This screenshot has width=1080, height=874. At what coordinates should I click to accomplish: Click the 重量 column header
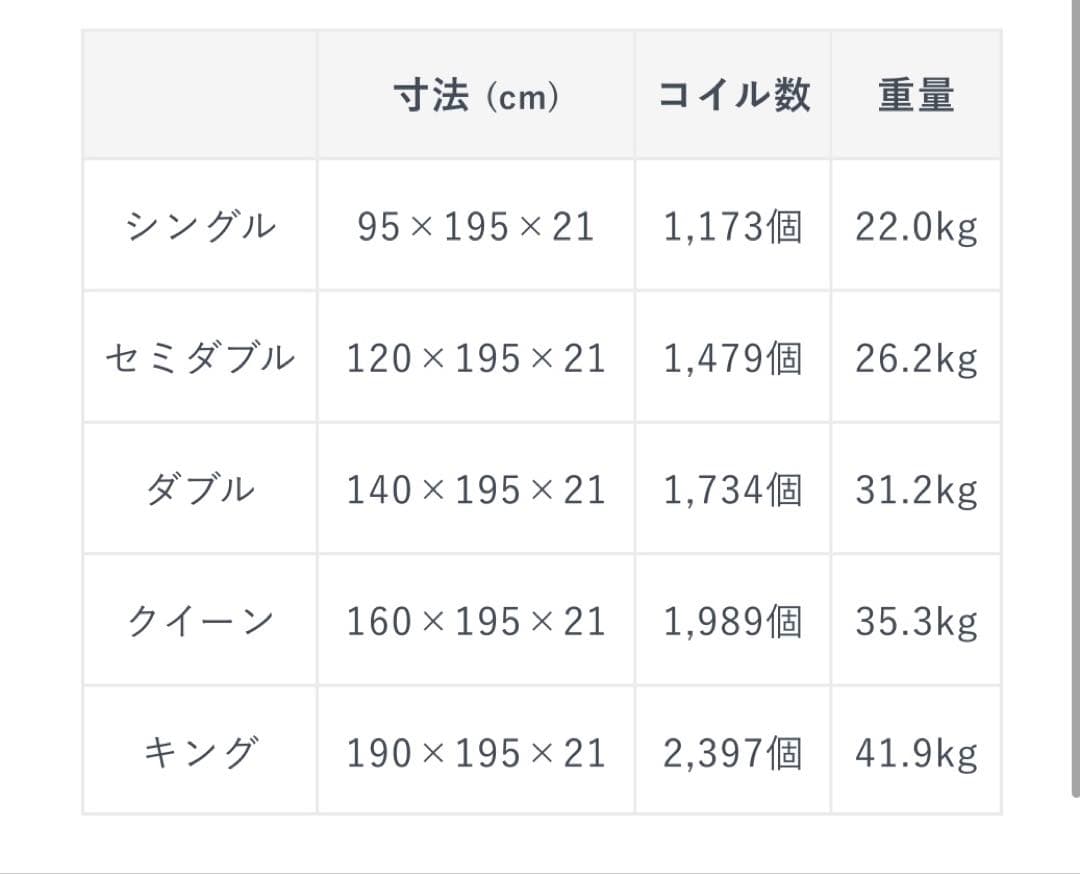coord(916,96)
